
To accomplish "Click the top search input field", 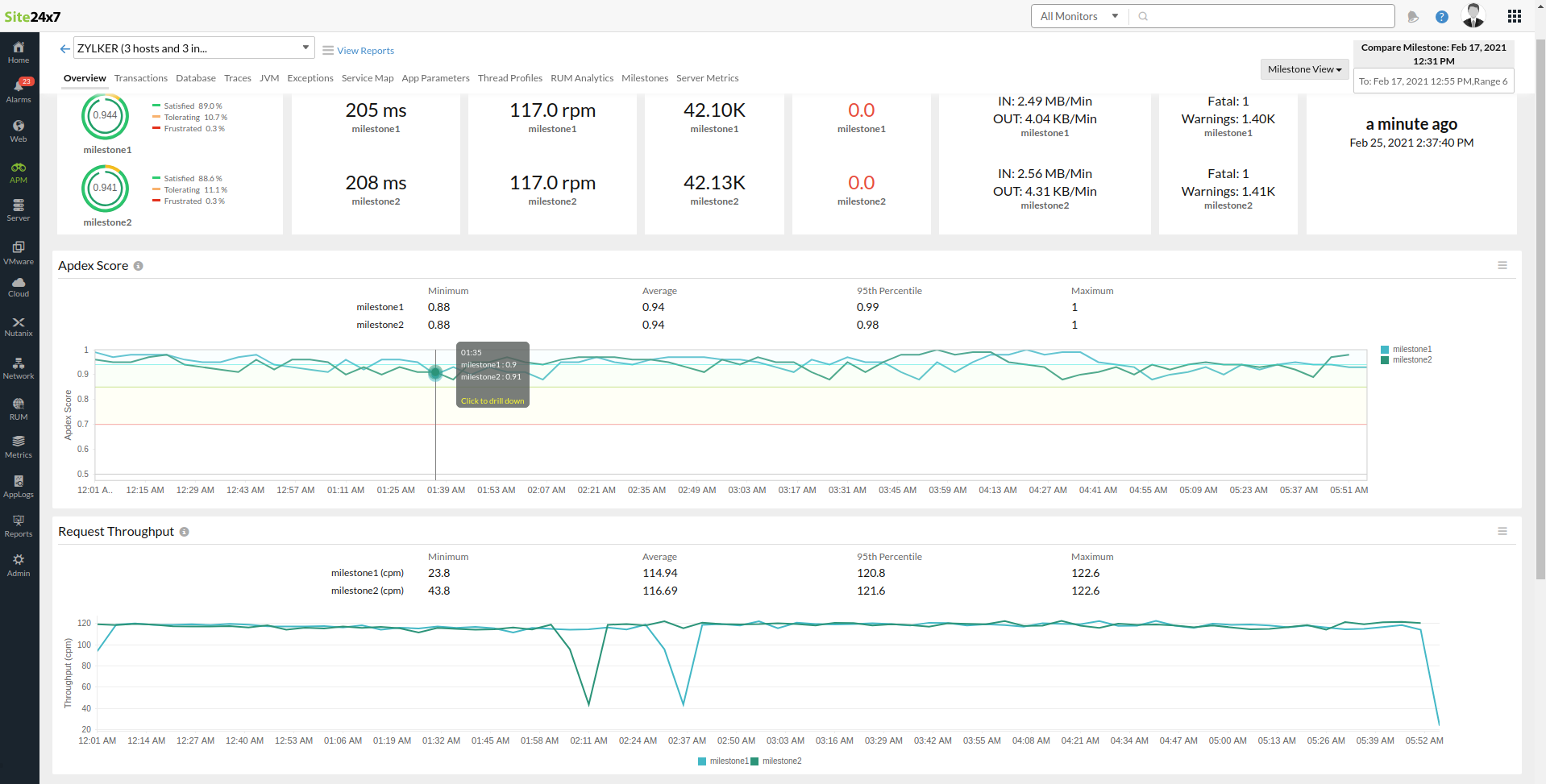I will pos(1265,16).
